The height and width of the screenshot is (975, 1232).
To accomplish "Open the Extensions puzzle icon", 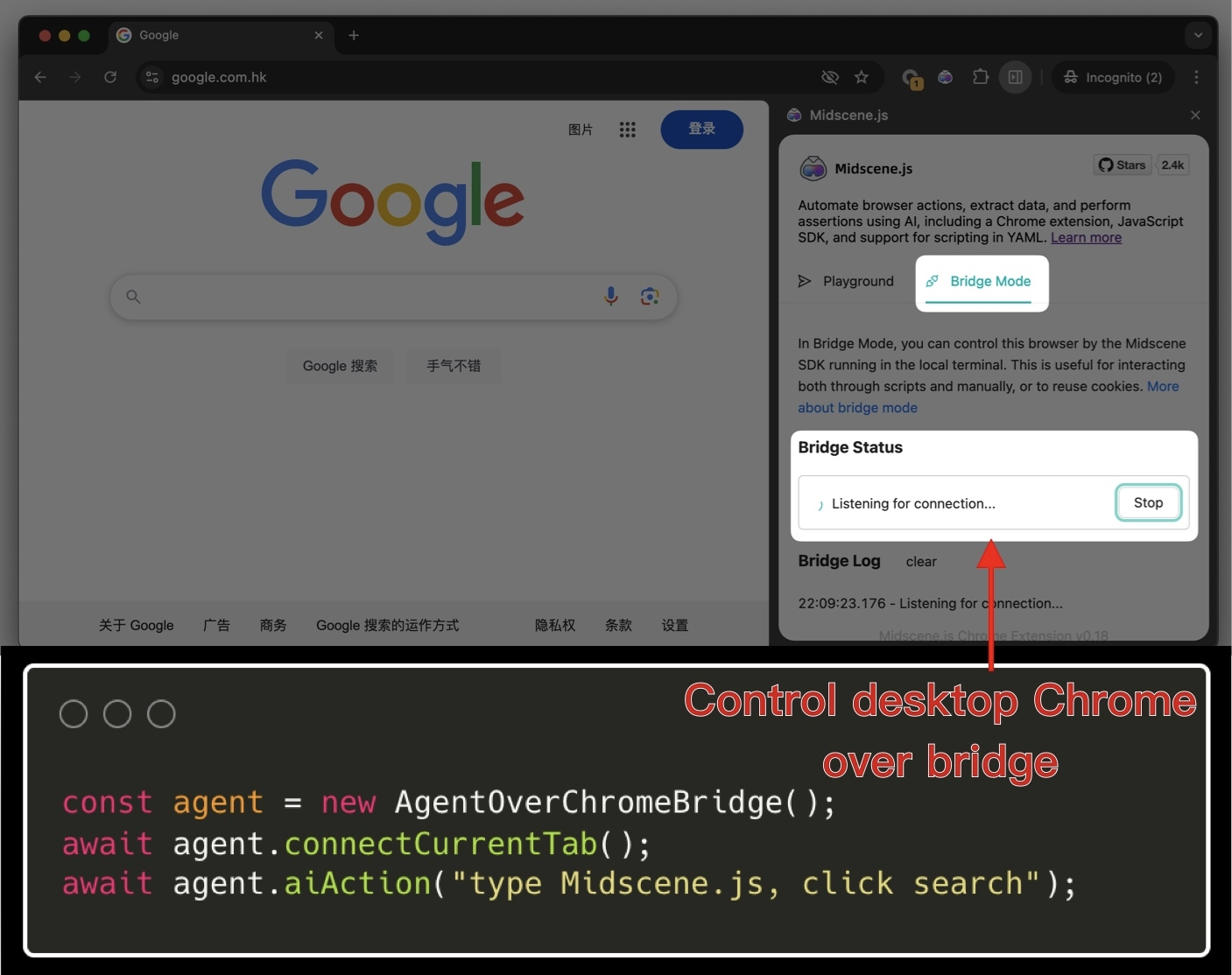I will (x=981, y=77).
